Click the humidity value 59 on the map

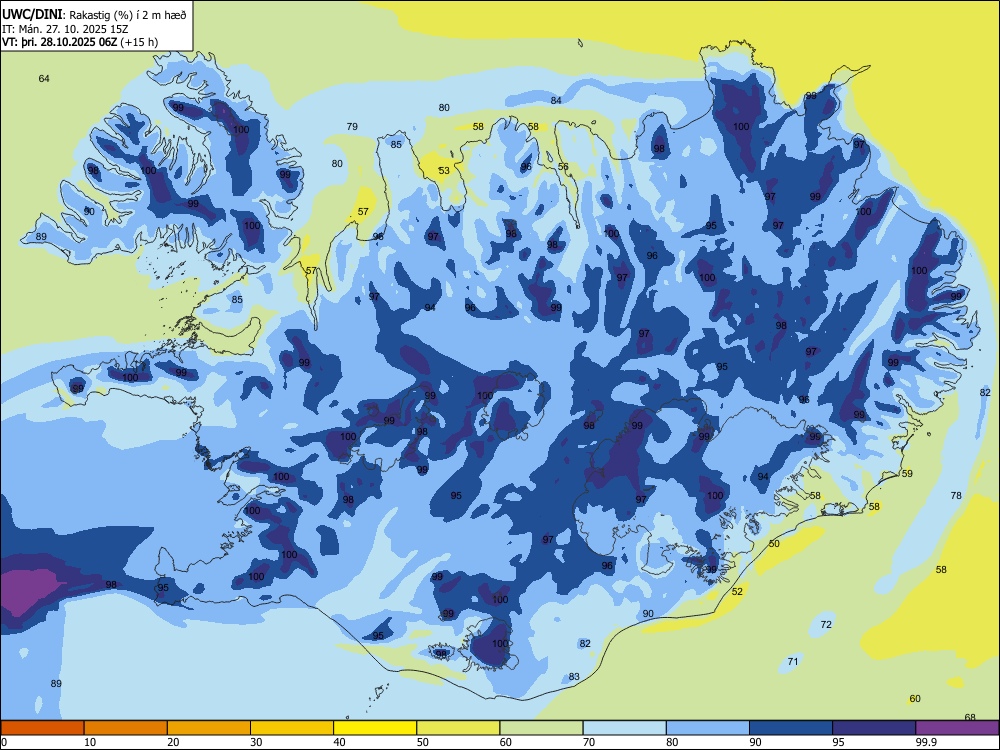(907, 473)
